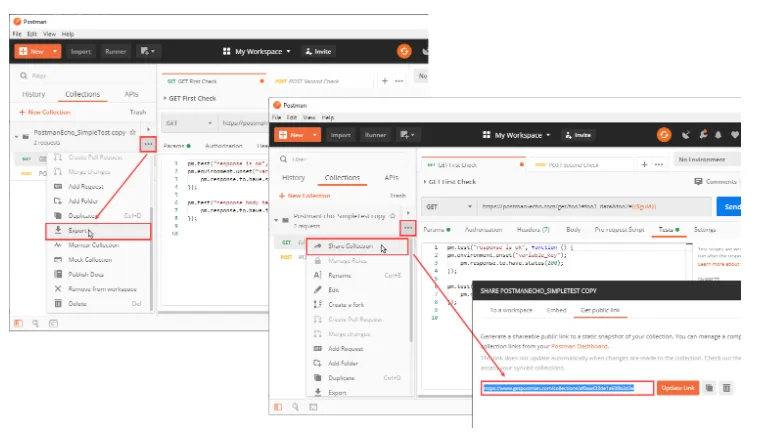This screenshot has width=777, height=446.
Task: Click the heart icon in front window header
Action: coord(735,135)
